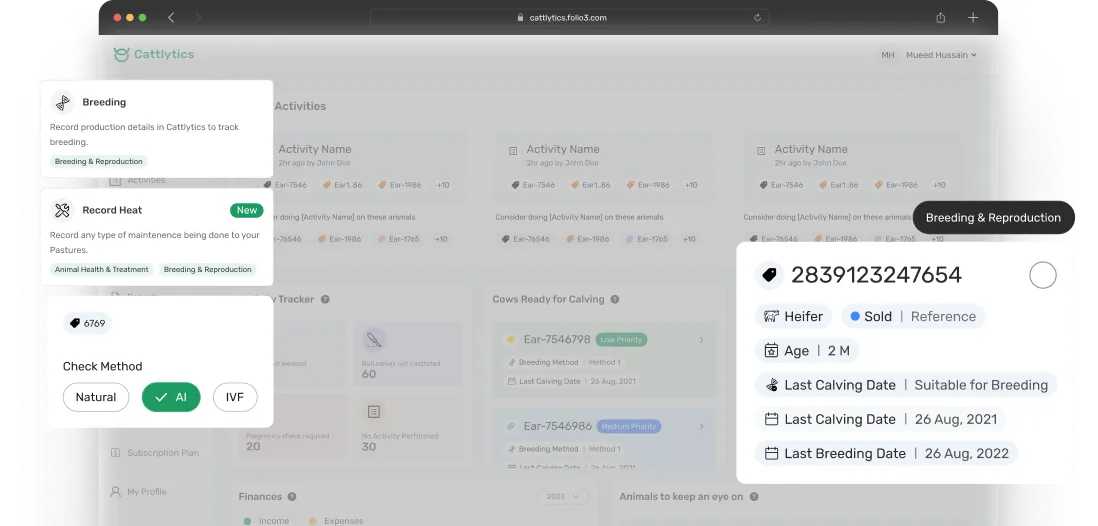The width and height of the screenshot is (1098, 526).
Task: Click the browser share icon
Action: (x=940, y=18)
